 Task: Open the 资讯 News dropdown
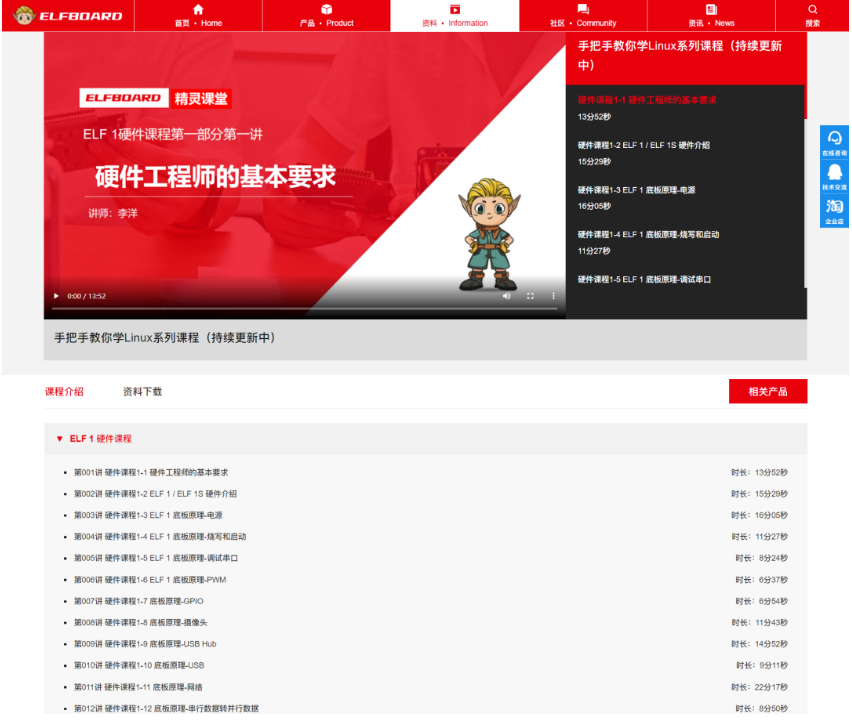tap(711, 16)
